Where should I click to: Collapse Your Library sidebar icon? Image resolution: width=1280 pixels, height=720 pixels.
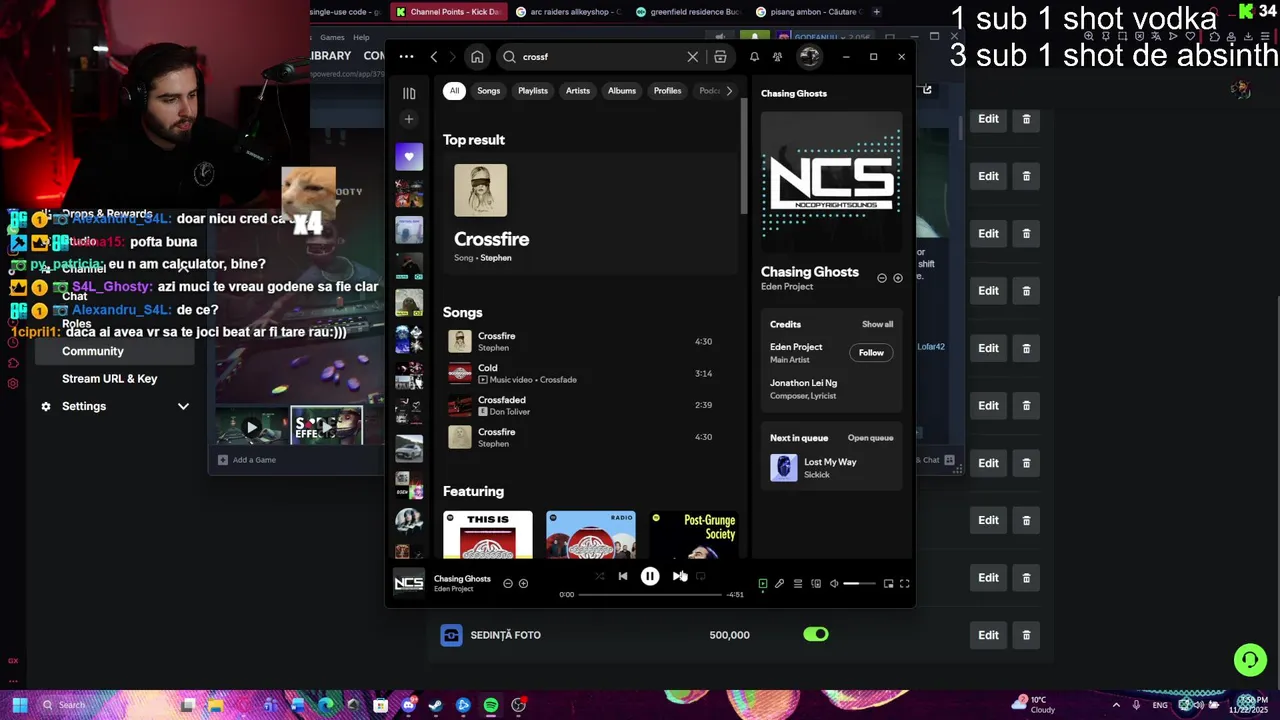[x=409, y=93]
